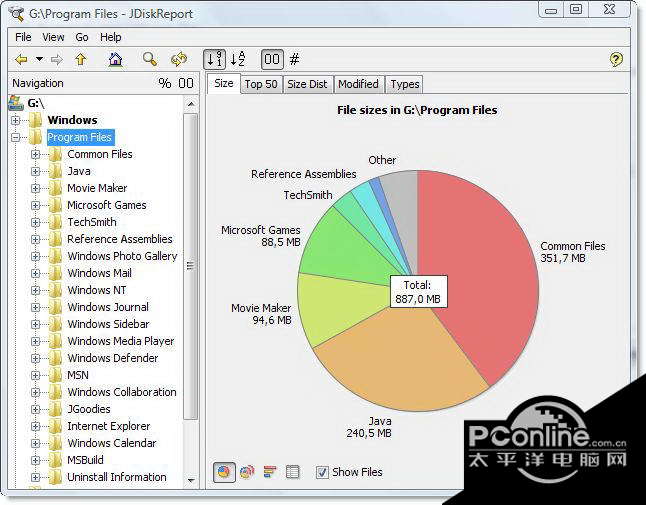This screenshot has width=646, height=505.
Task: Switch to the Top 50 tab
Action: pos(261,84)
